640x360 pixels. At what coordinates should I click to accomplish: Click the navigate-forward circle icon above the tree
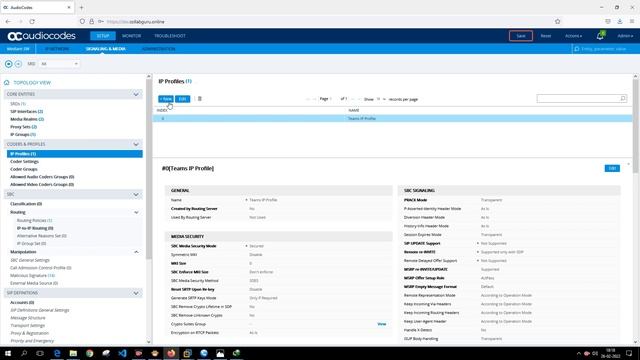point(18,64)
